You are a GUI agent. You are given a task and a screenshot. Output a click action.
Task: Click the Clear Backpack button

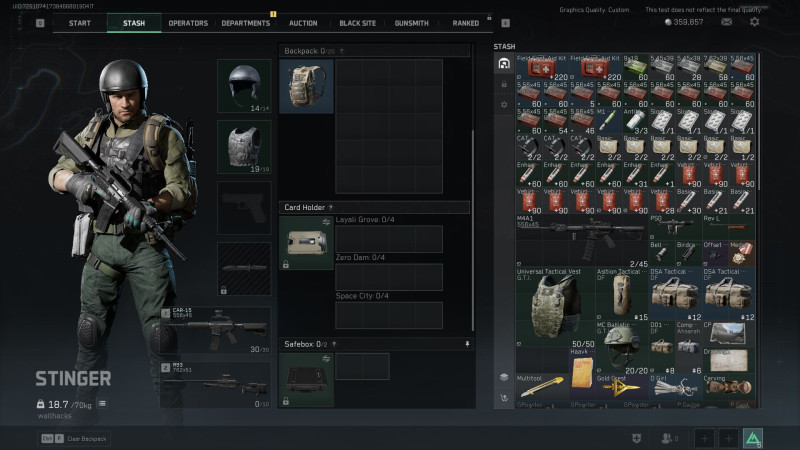point(74,438)
